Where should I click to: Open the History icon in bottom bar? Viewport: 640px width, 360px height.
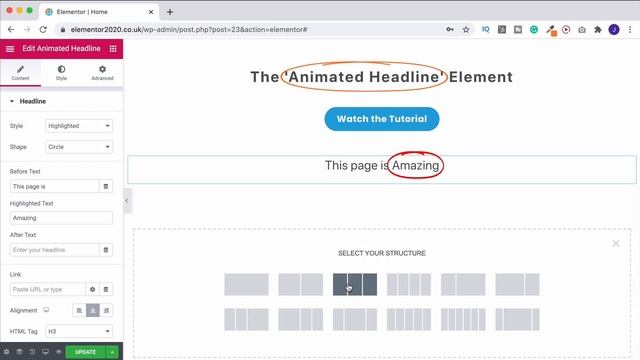click(32, 352)
